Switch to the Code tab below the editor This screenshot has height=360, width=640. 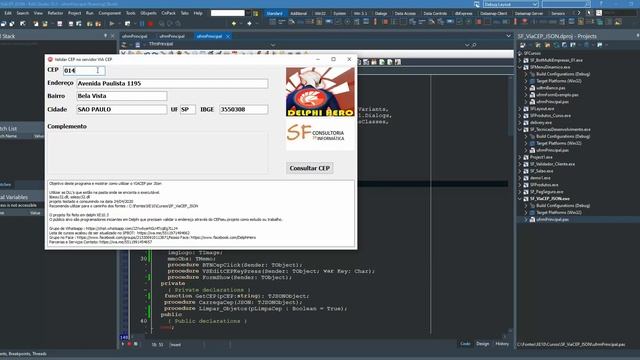point(465,344)
